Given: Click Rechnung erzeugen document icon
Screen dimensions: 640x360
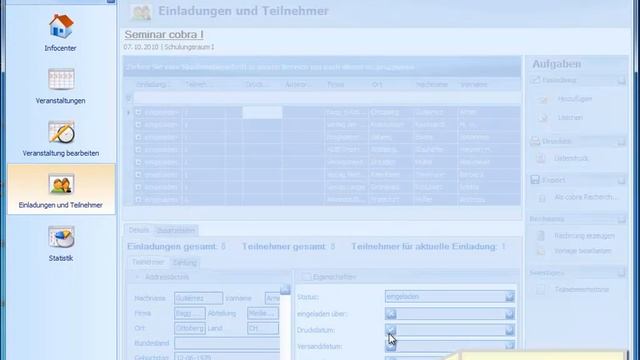Looking at the screenshot, I should pyautogui.click(x=541, y=236).
